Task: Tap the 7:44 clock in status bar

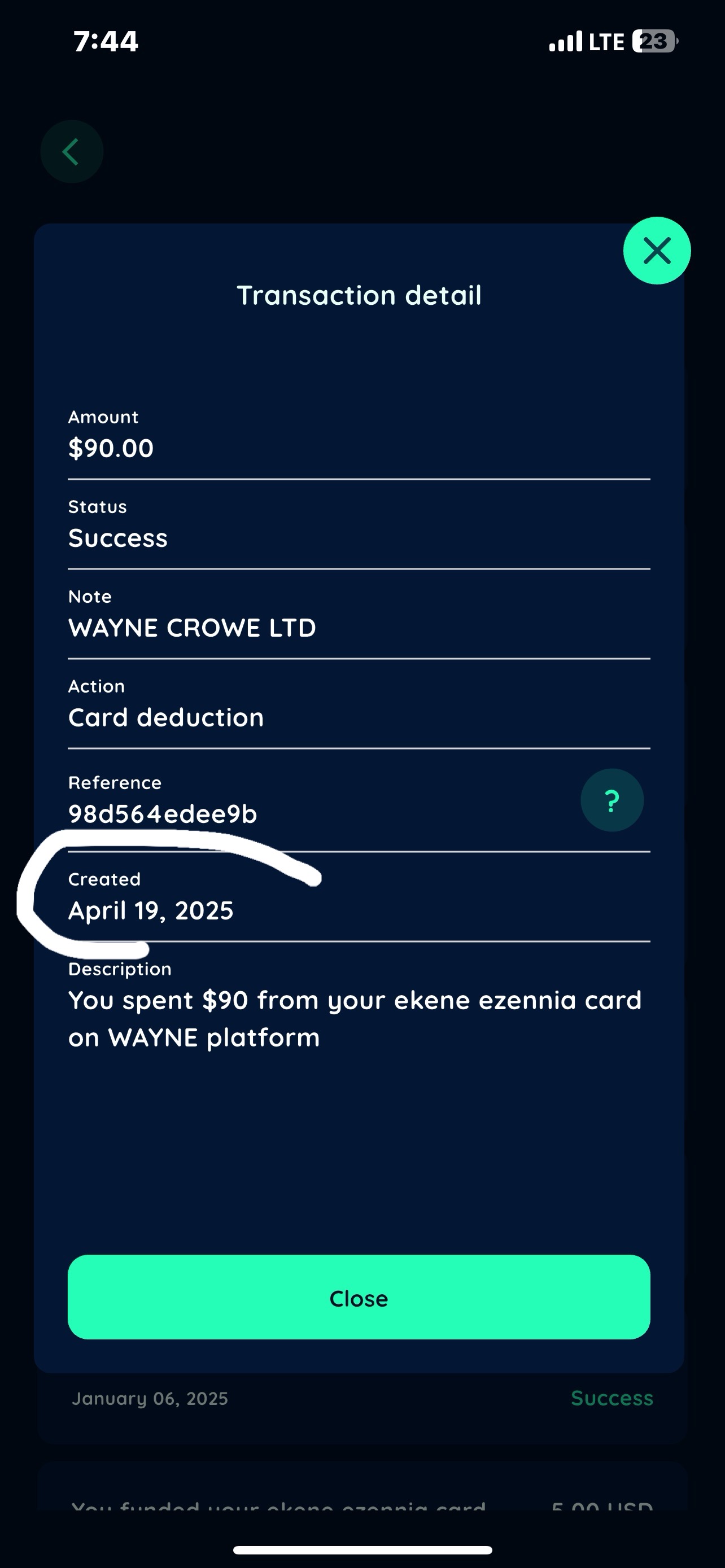Action: [106, 41]
